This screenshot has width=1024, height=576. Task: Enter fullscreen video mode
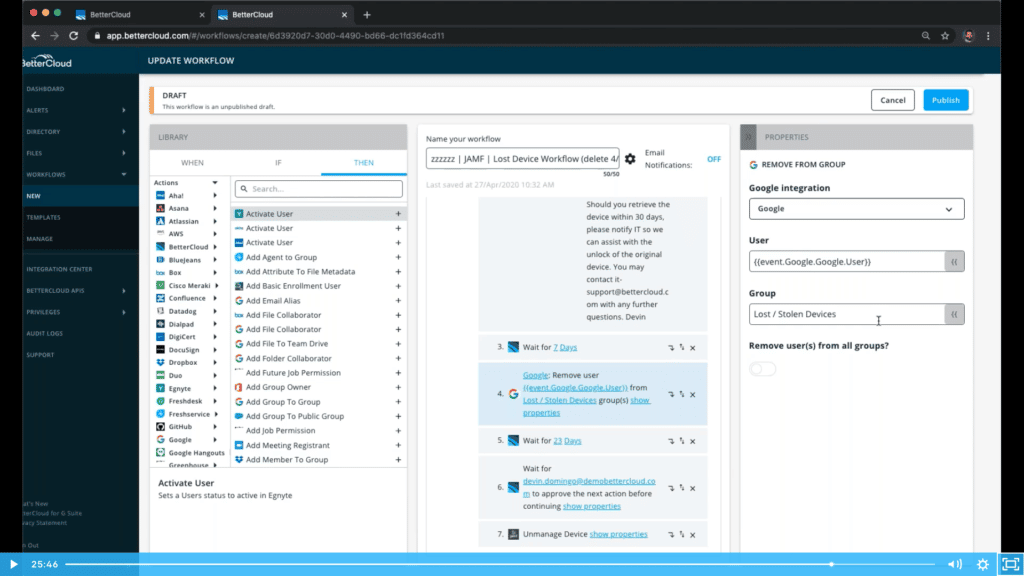pyautogui.click(x=1010, y=564)
